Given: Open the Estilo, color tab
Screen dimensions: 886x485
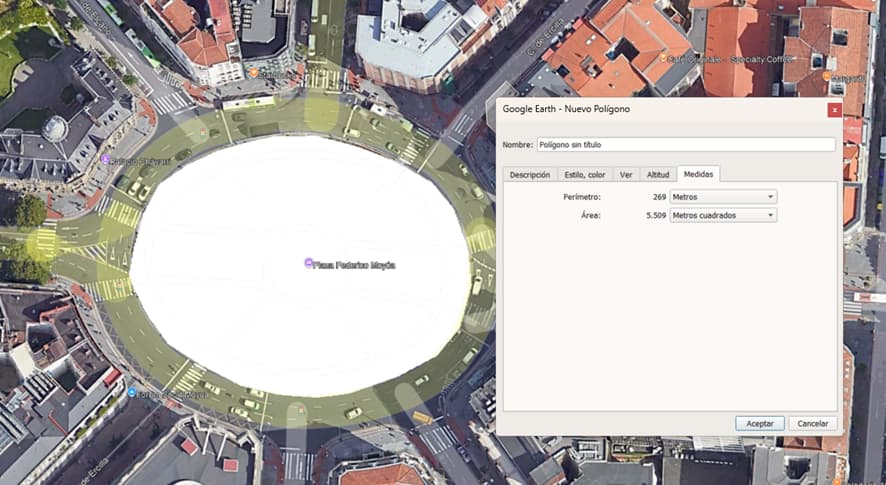Looking at the screenshot, I should pyautogui.click(x=584, y=174).
